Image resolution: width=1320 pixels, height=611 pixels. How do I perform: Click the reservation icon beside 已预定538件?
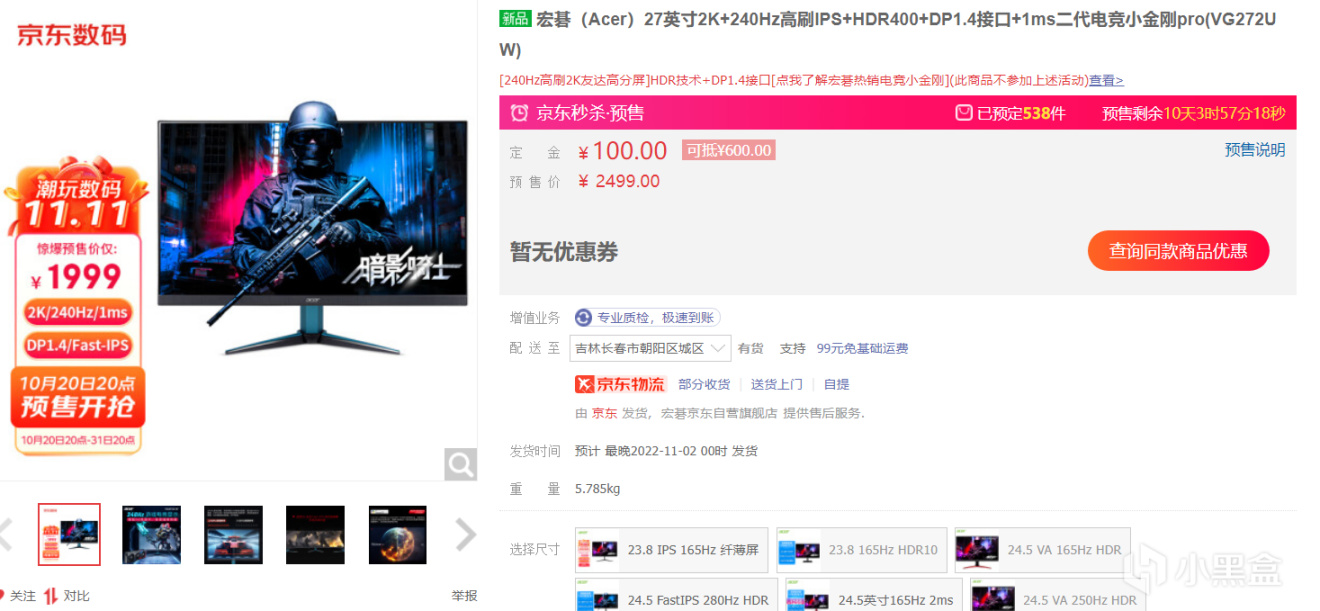click(x=964, y=113)
